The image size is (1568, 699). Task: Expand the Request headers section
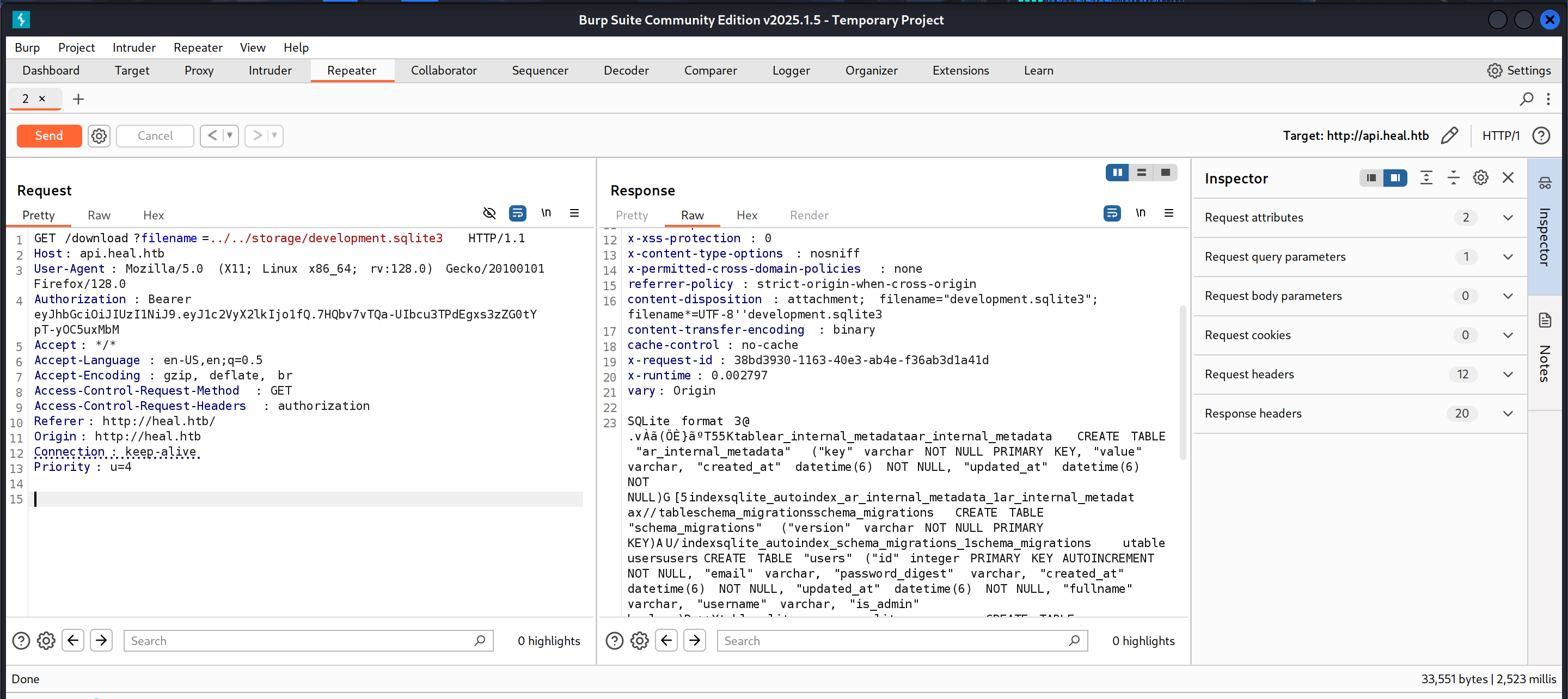click(x=1508, y=375)
